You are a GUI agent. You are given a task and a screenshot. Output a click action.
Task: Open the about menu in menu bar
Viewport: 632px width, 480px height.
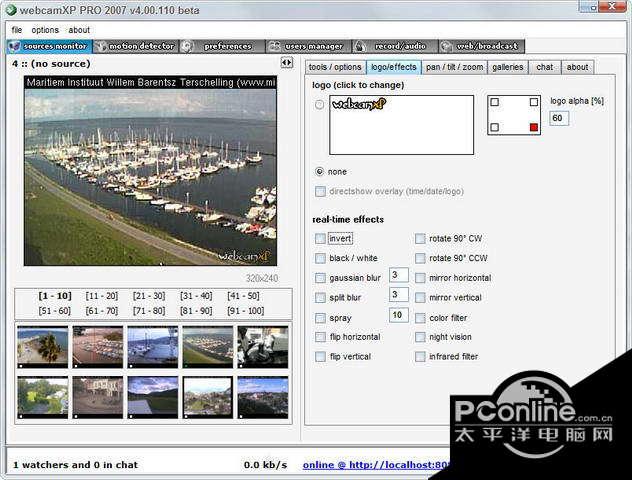pos(79,30)
